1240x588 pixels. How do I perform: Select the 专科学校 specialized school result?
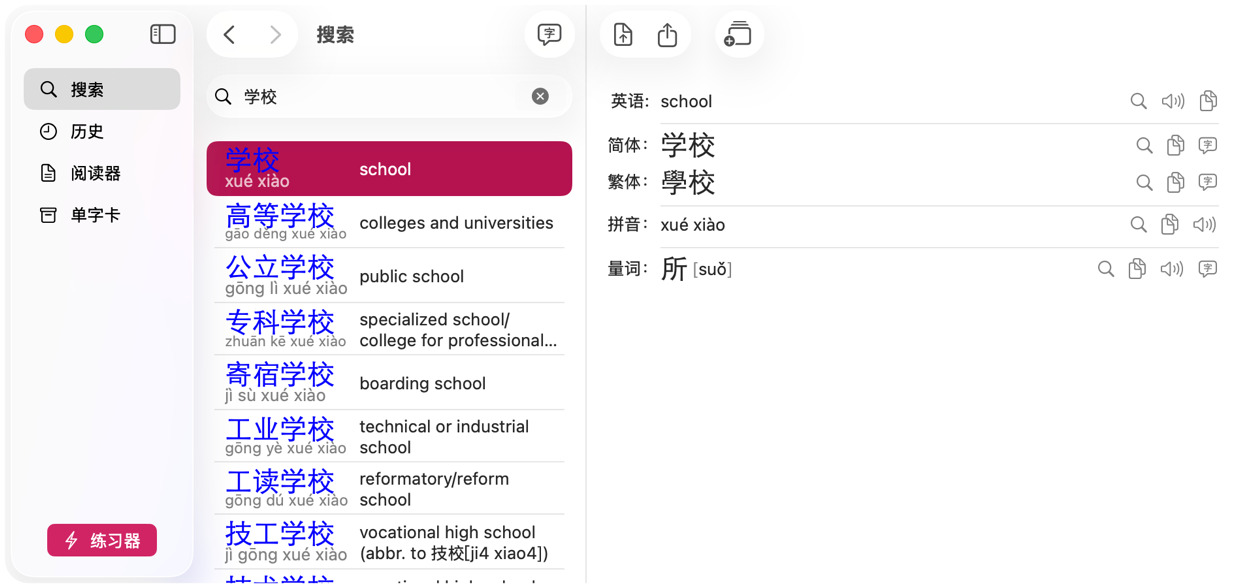point(389,329)
